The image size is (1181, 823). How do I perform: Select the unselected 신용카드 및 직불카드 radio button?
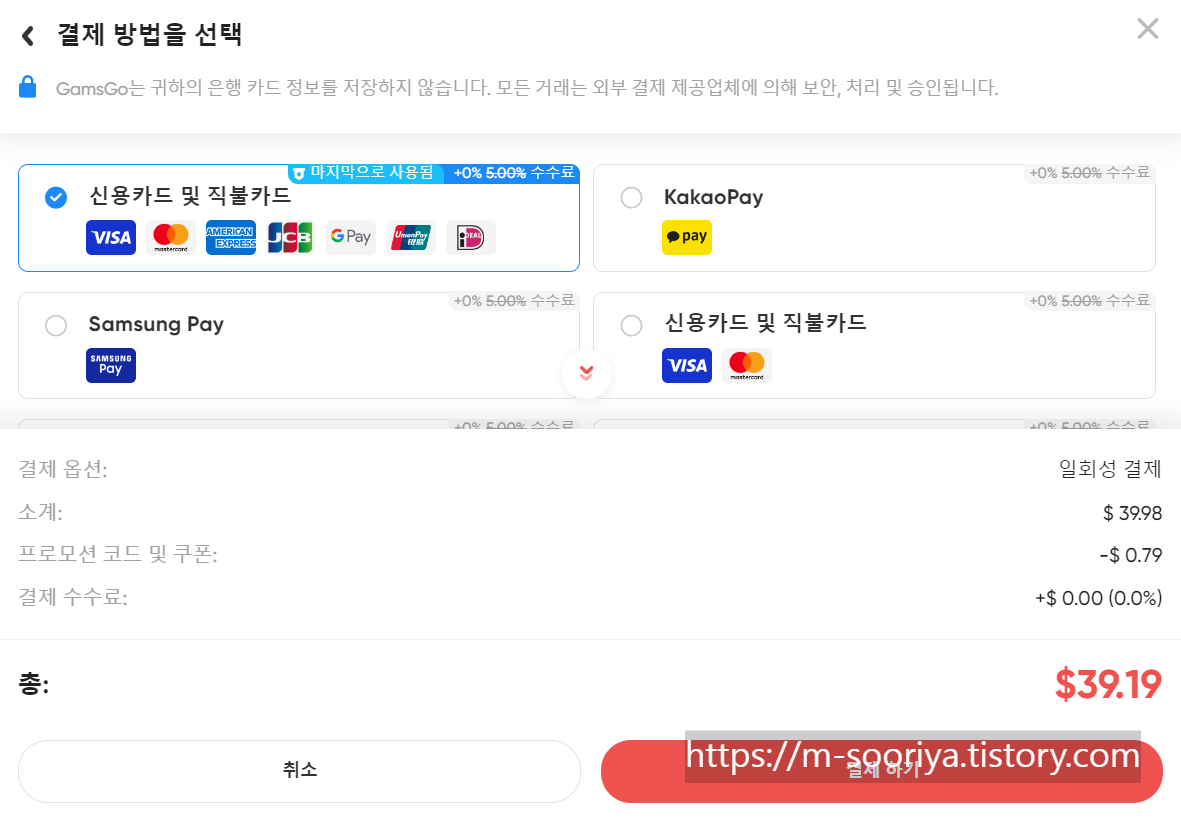(x=631, y=325)
